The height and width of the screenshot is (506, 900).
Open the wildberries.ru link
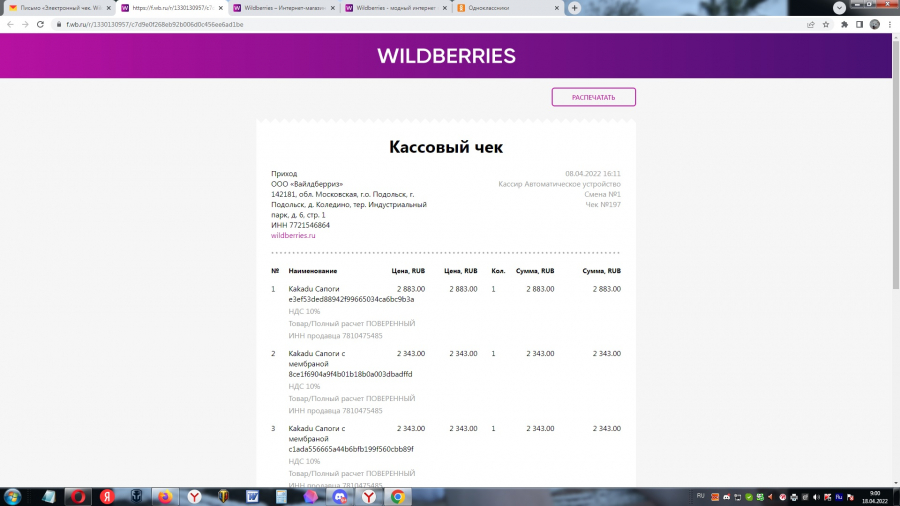[293, 235]
